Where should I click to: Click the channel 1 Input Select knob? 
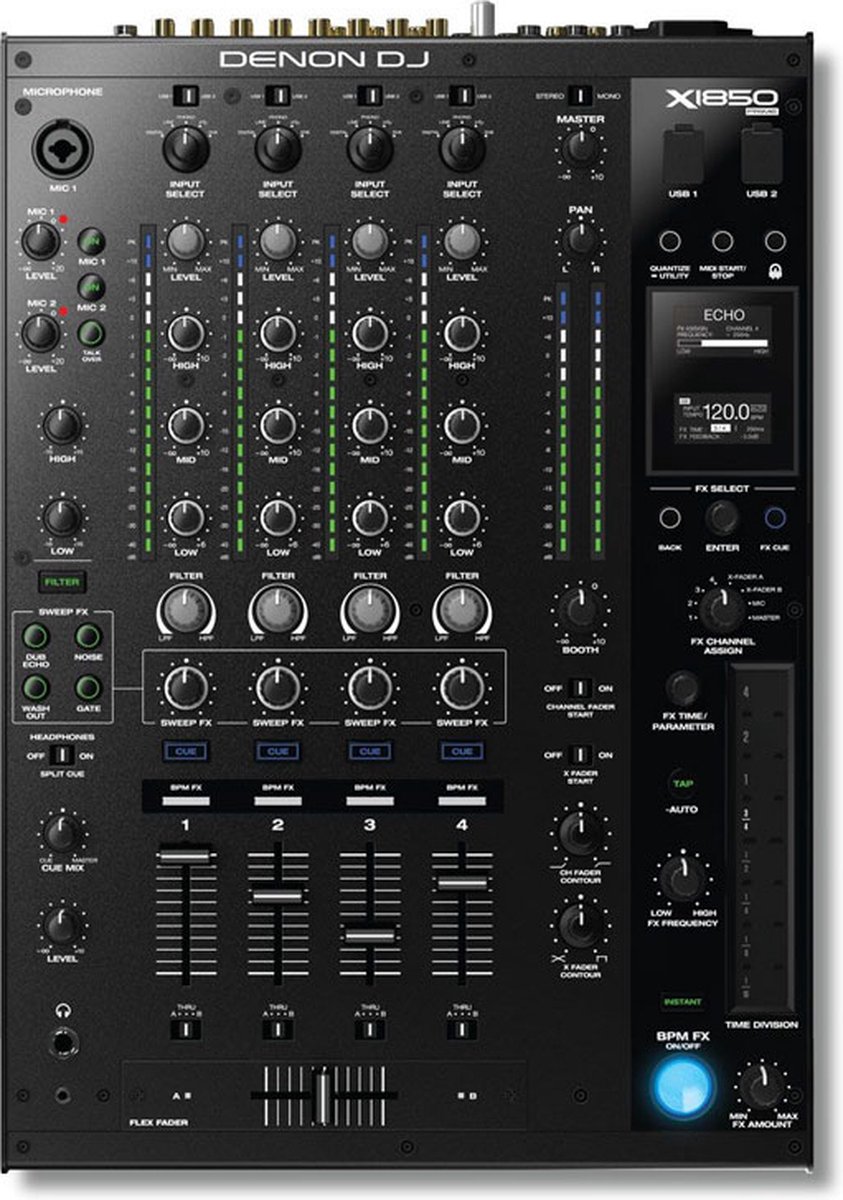pos(186,149)
